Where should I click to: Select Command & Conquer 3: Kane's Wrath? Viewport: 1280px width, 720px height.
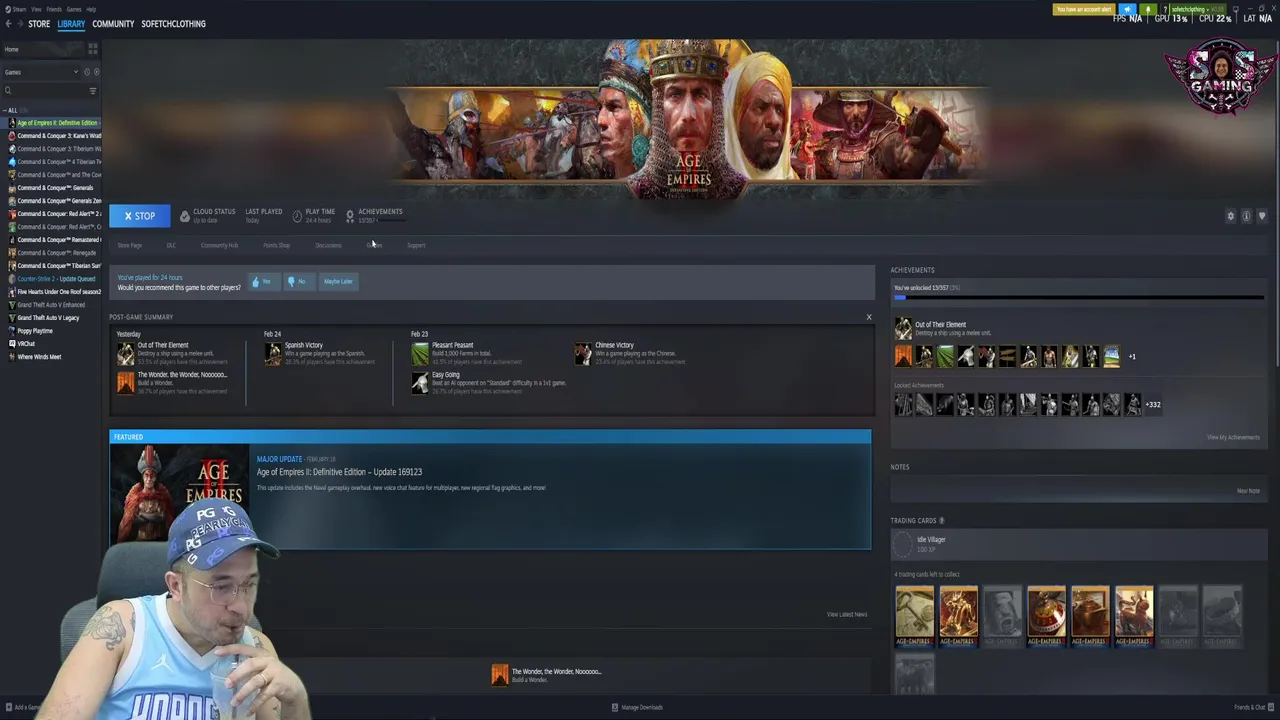coord(52,136)
